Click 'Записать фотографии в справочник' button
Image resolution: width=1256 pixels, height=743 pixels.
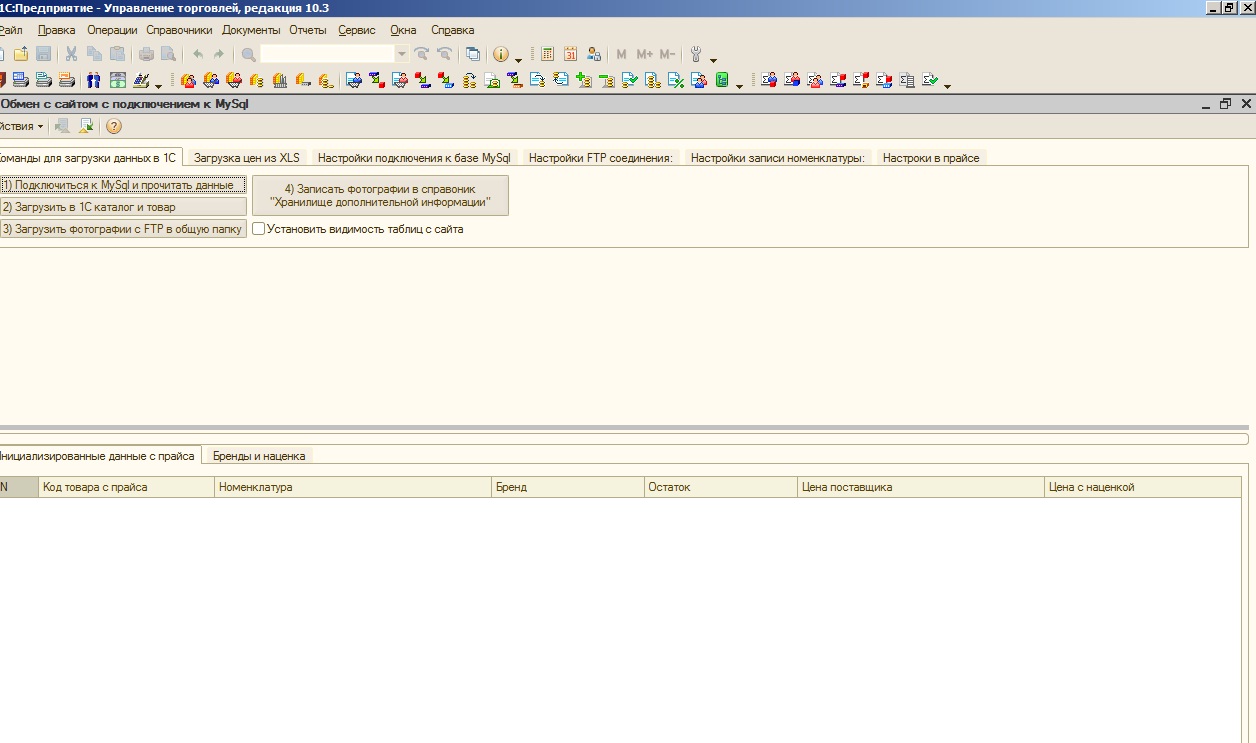click(x=380, y=195)
